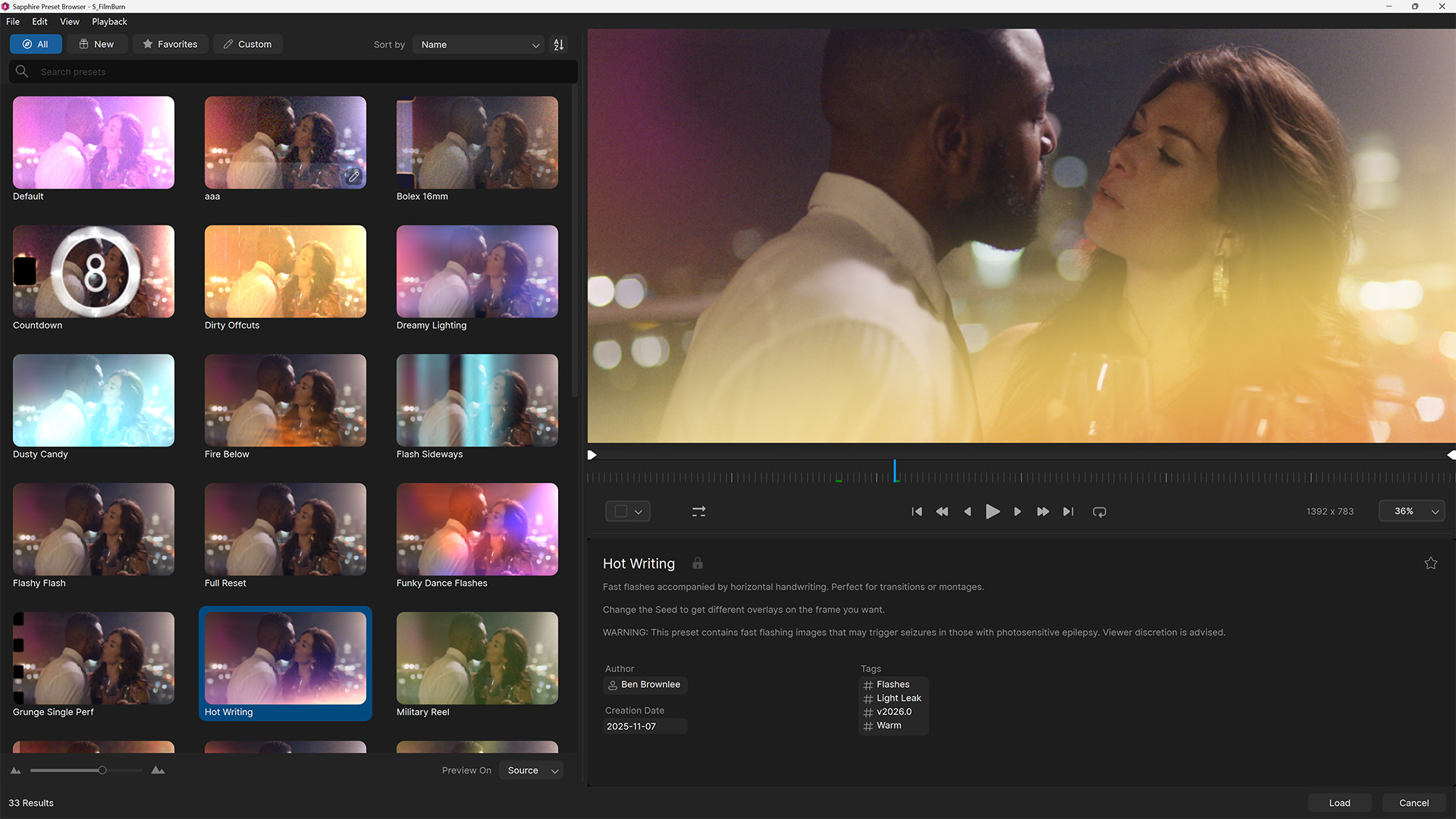Click the timeline out-point marker
This screenshot has width=1456, height=819.
(x=1451, y=455)
